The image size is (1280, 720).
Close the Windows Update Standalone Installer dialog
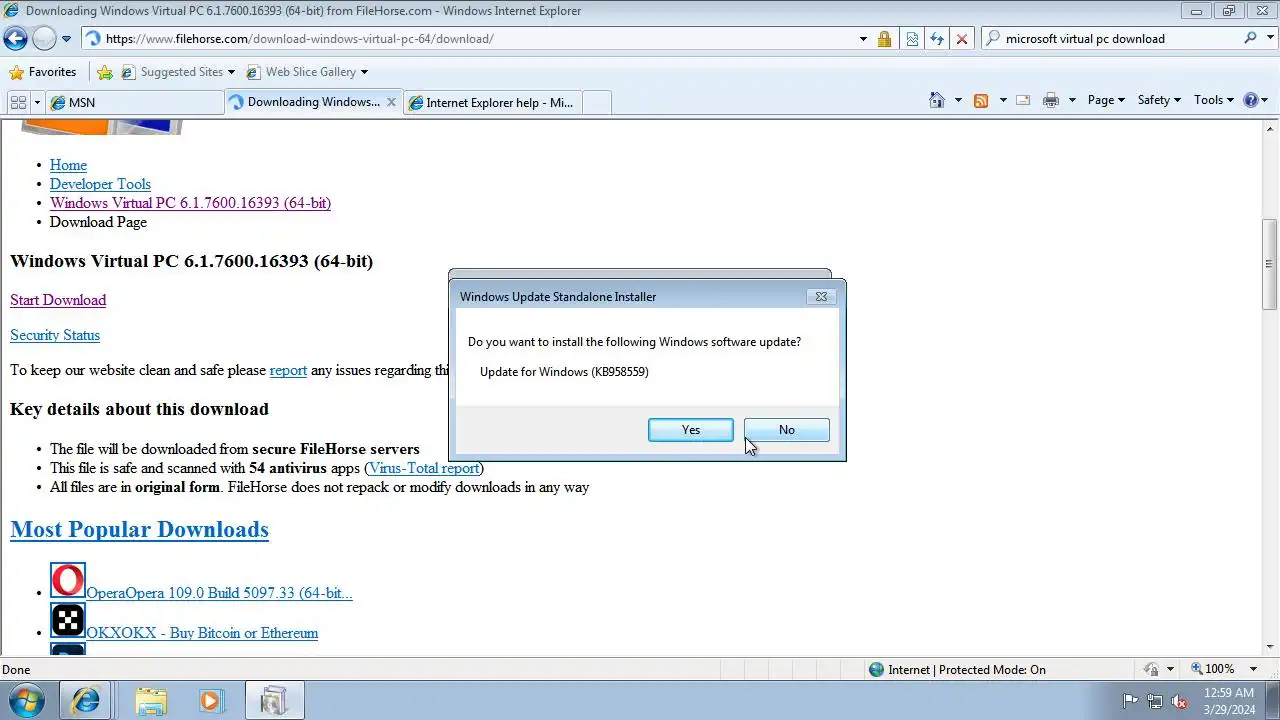821,296
